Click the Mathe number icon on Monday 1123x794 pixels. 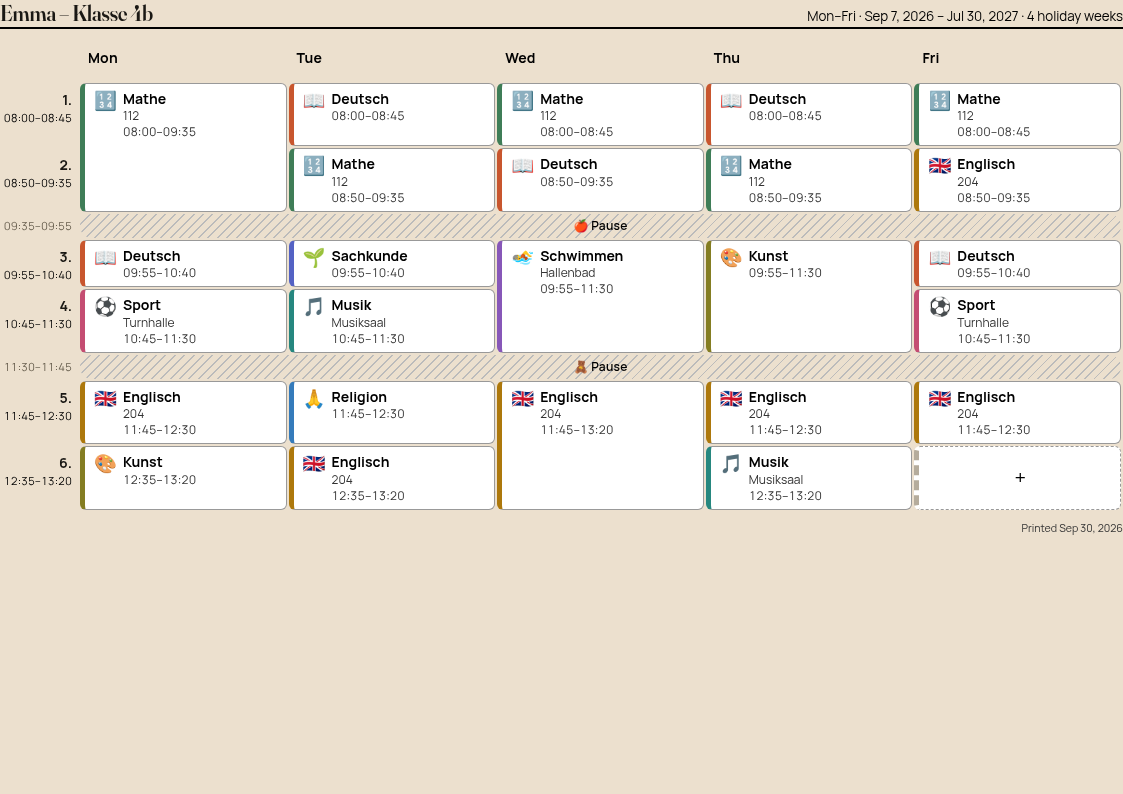(x=105, y=101)
